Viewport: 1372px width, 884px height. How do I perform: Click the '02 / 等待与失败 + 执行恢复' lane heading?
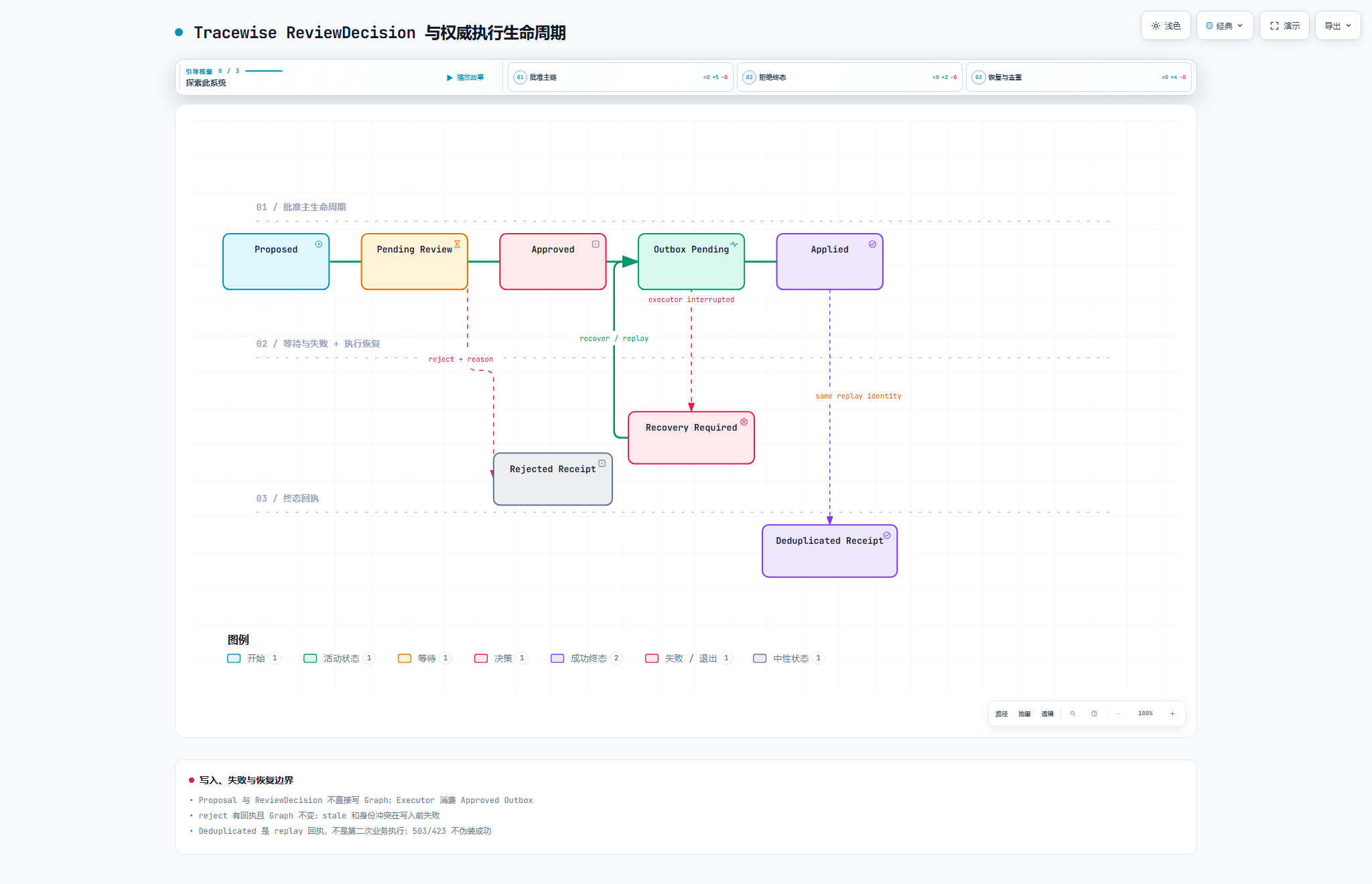pyautogui.click(x=318, y=344)
